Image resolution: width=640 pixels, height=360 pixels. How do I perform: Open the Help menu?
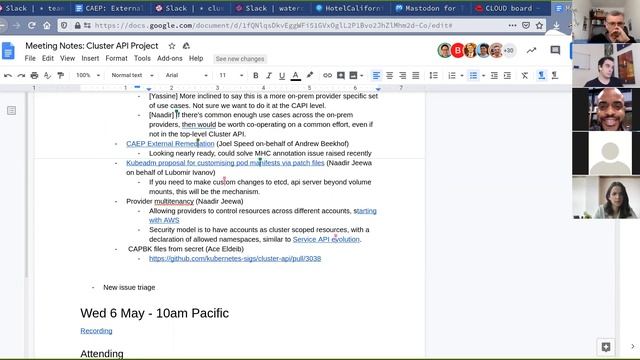tap(196, 58)
